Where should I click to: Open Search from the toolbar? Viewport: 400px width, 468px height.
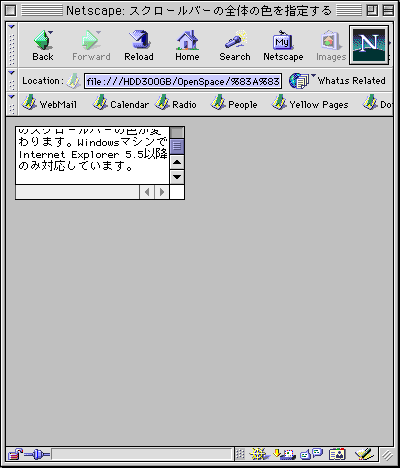[235, 45]
